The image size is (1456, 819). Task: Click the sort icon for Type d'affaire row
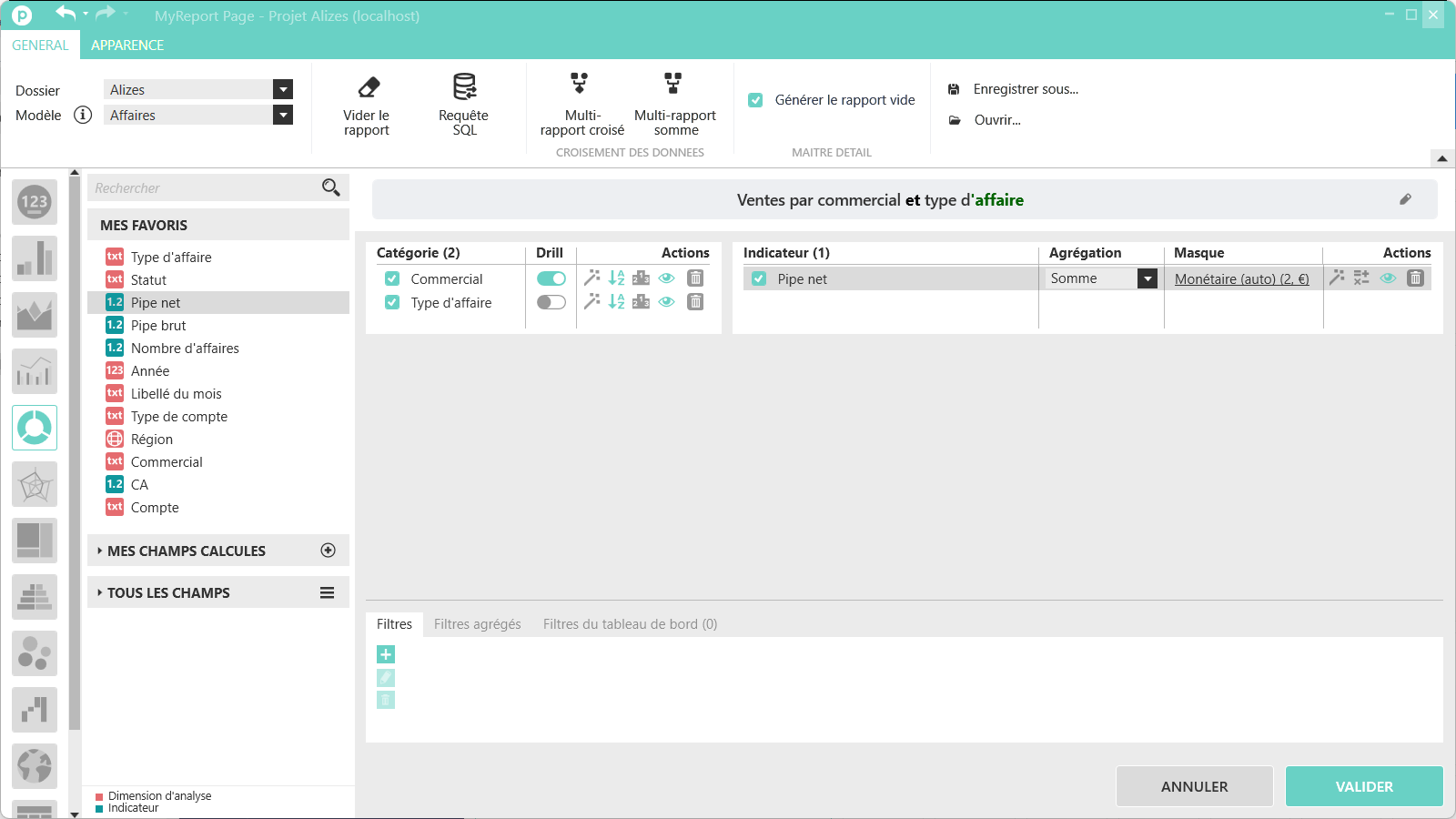[616, 302]
